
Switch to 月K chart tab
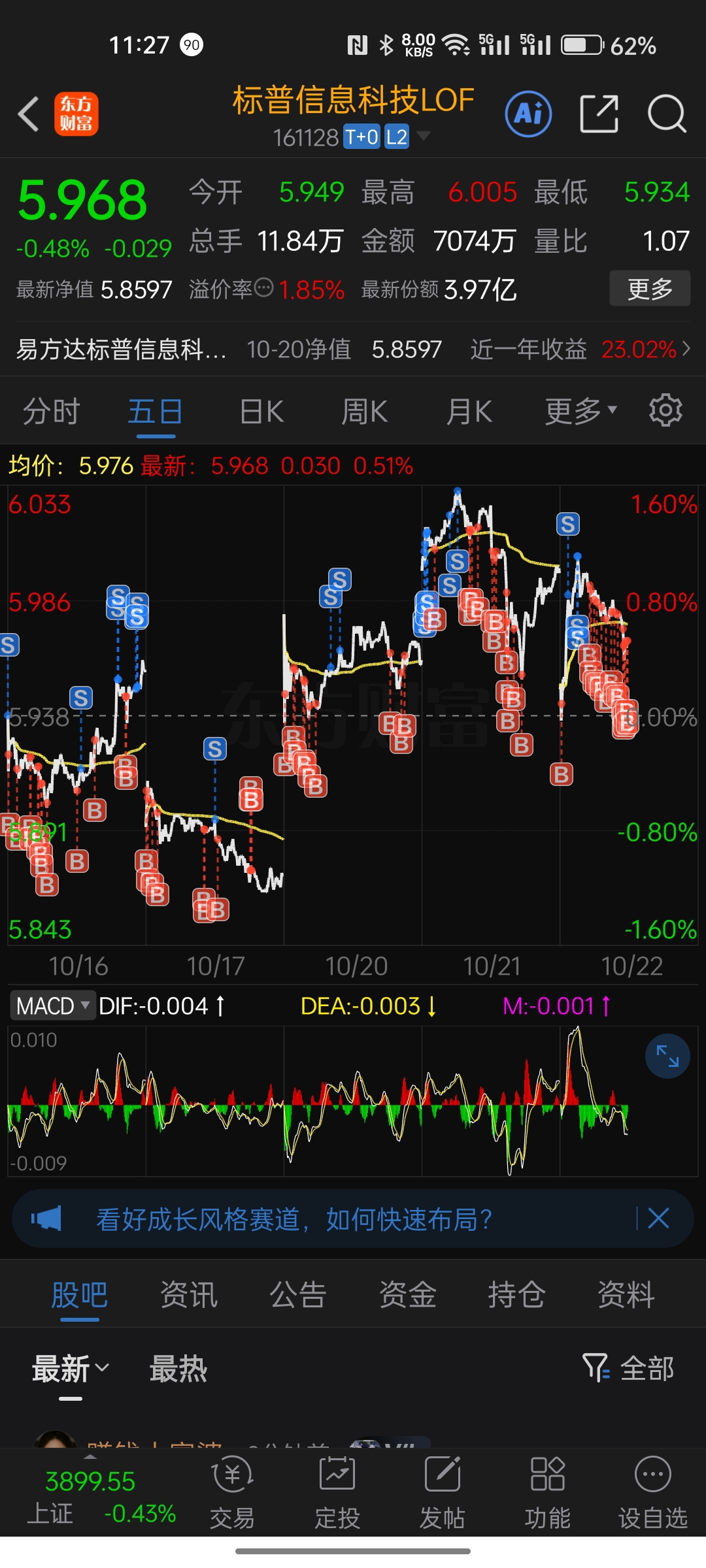469,412
